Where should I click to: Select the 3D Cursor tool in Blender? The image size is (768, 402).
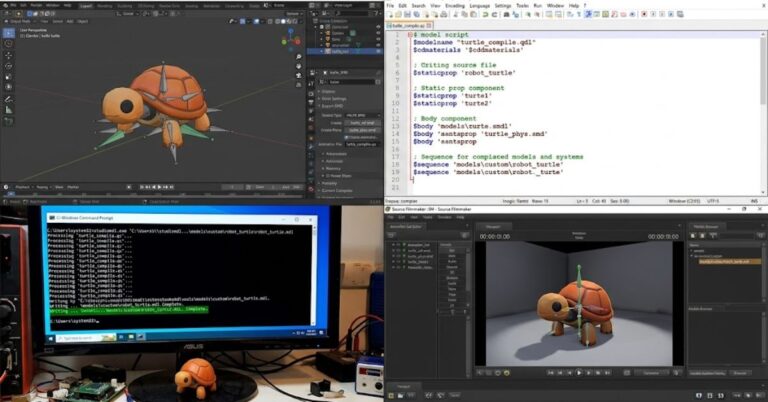point(9,44)
